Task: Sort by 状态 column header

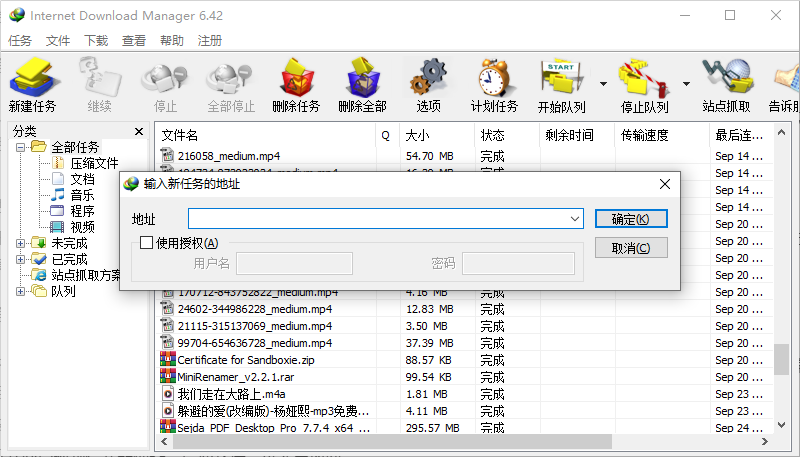Action: click(507, 135)
